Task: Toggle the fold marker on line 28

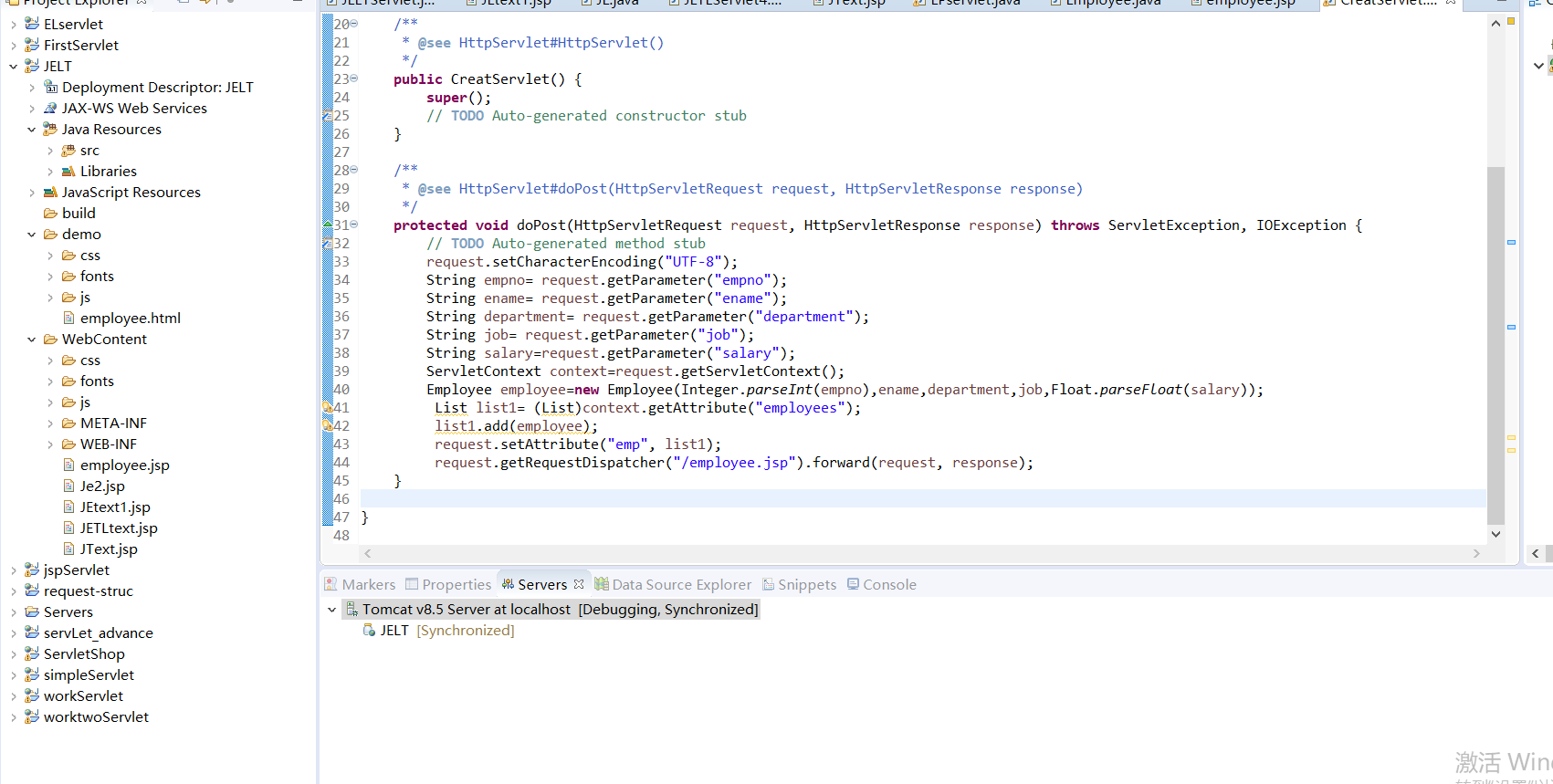Action: click(x=354, y=170)
